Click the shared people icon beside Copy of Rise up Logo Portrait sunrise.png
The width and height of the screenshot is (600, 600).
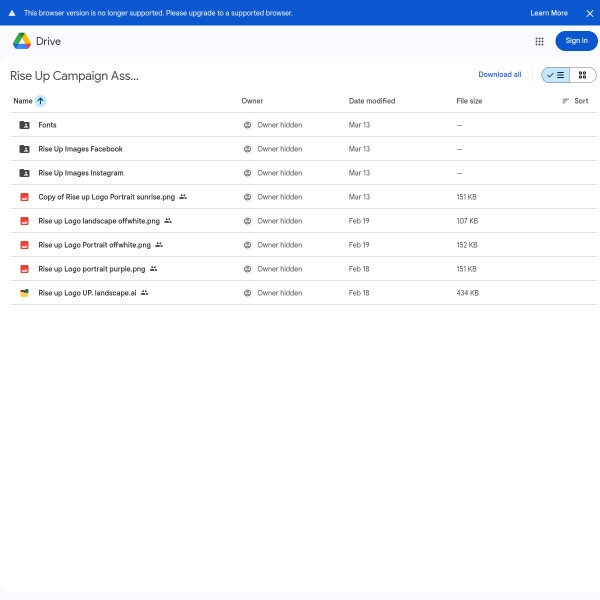[x=183, y=197]
